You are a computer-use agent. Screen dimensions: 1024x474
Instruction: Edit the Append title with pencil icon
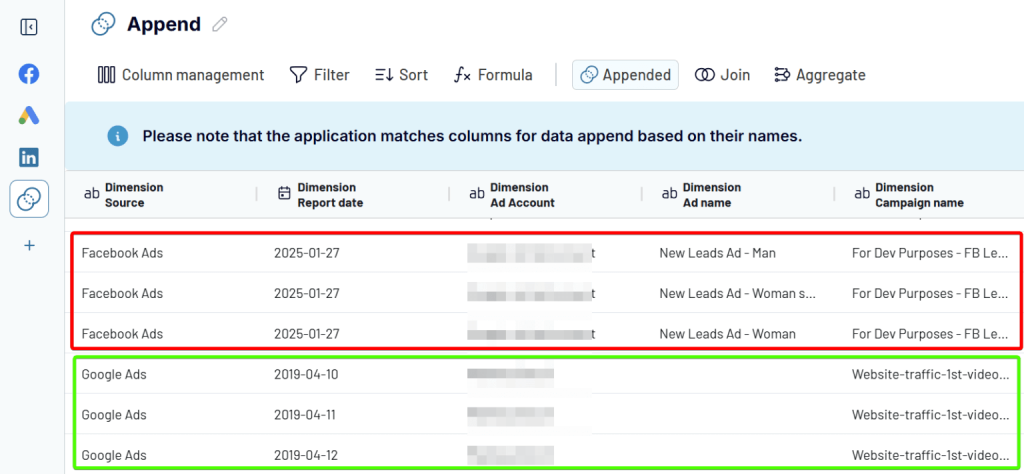pyautogui.click(x=220, y=25)
